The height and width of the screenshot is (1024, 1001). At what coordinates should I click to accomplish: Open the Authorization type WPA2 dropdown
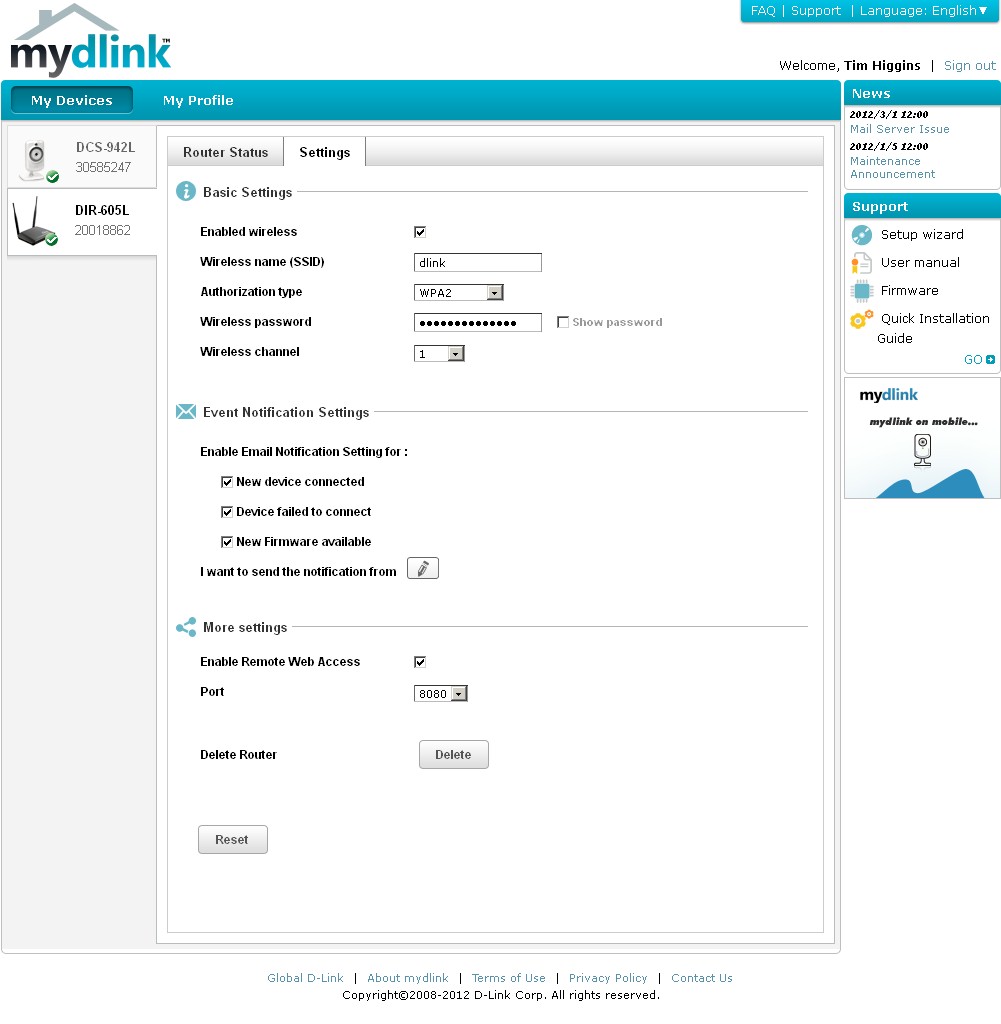(458, 293)
